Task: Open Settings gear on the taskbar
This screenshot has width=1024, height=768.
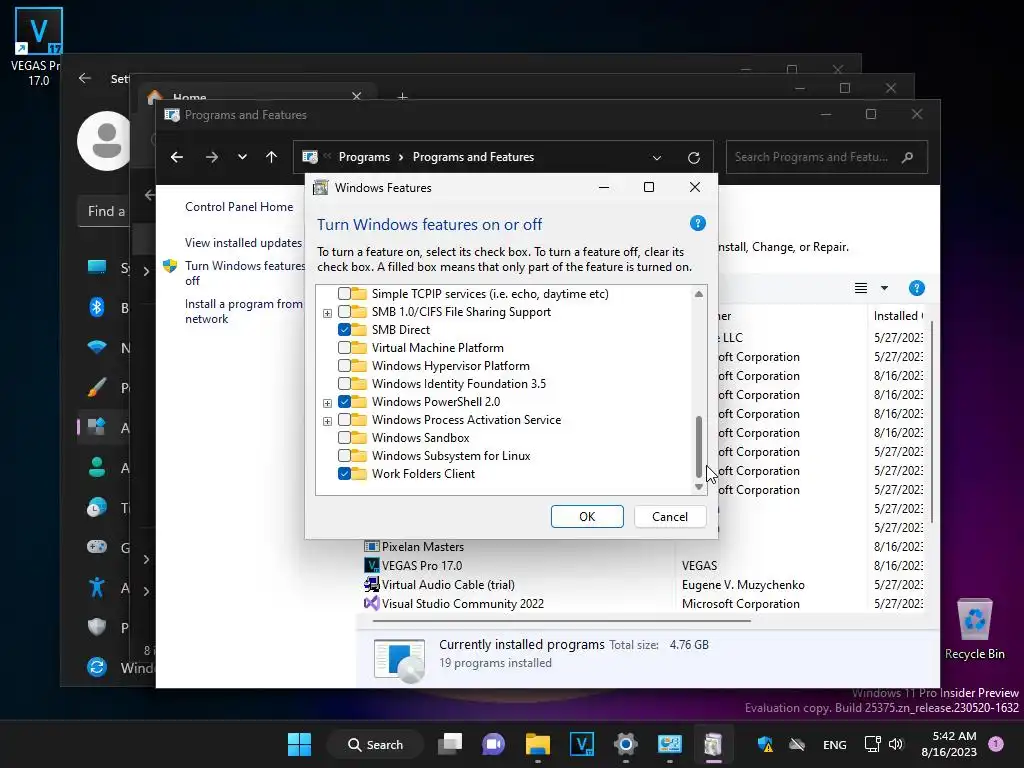Action: [x=625, y=744]
